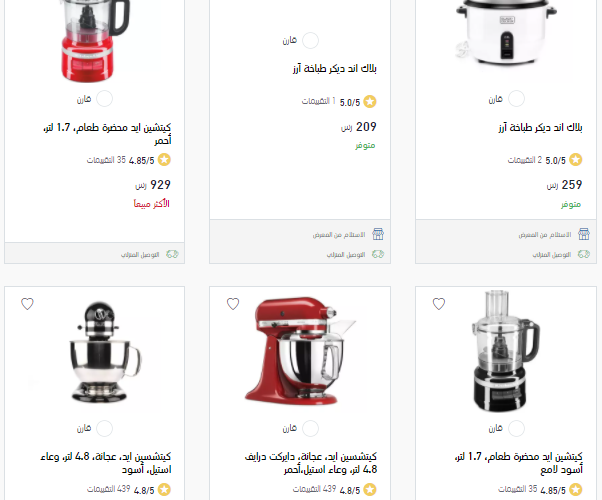The height and width of the screenshot is (500, 602).
Task: Click red stand mixer product image
Action: [x=300, y=350]
